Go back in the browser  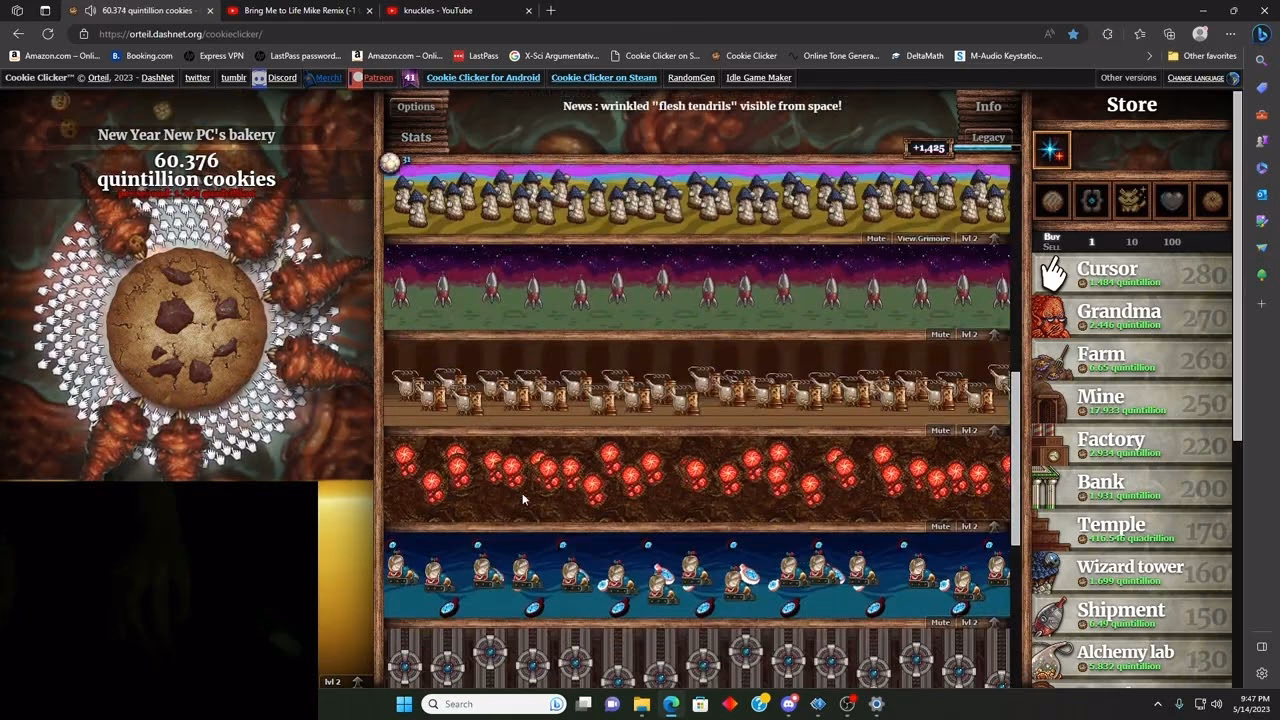18,34
